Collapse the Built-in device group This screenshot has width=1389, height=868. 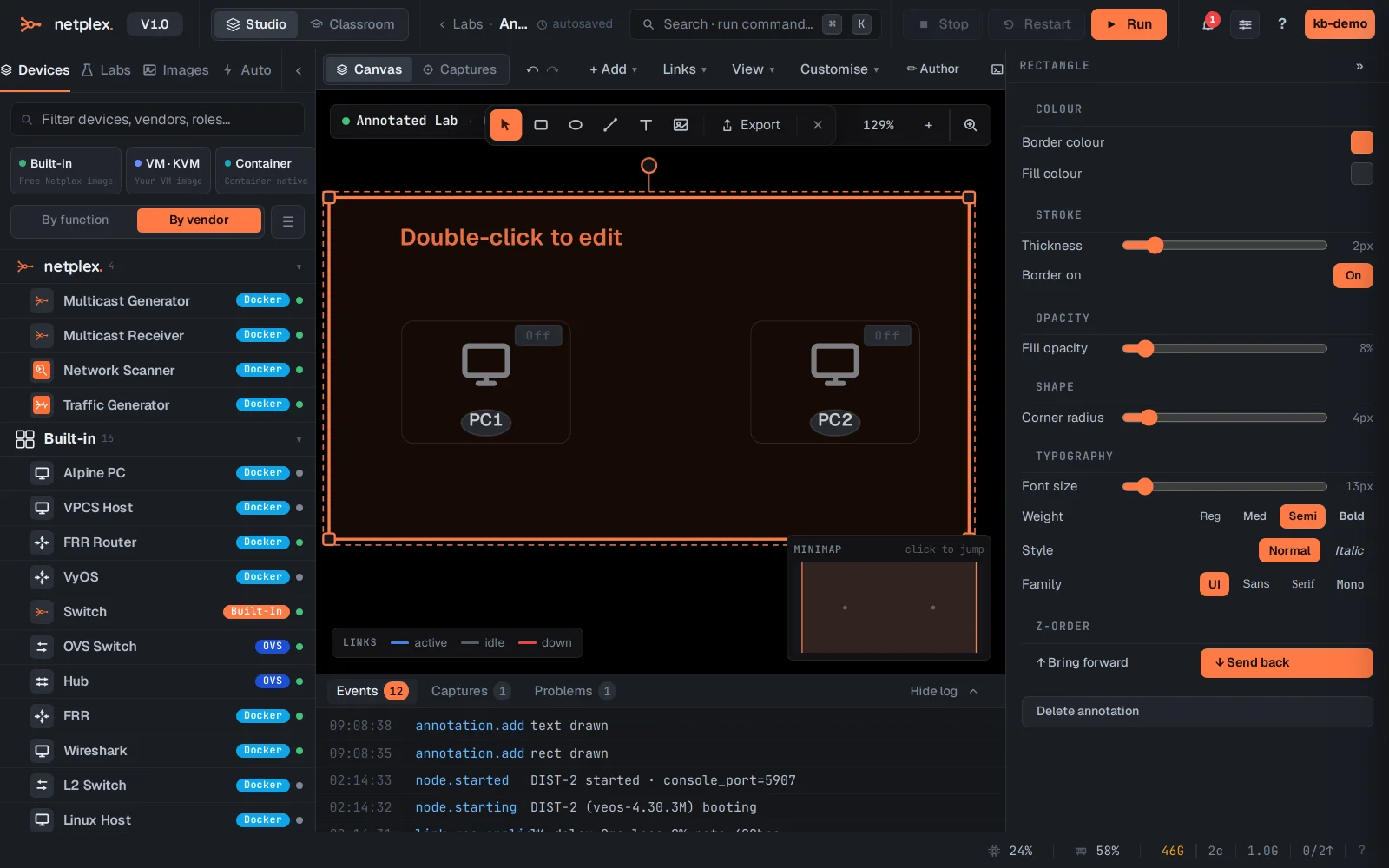click(299, 439)
